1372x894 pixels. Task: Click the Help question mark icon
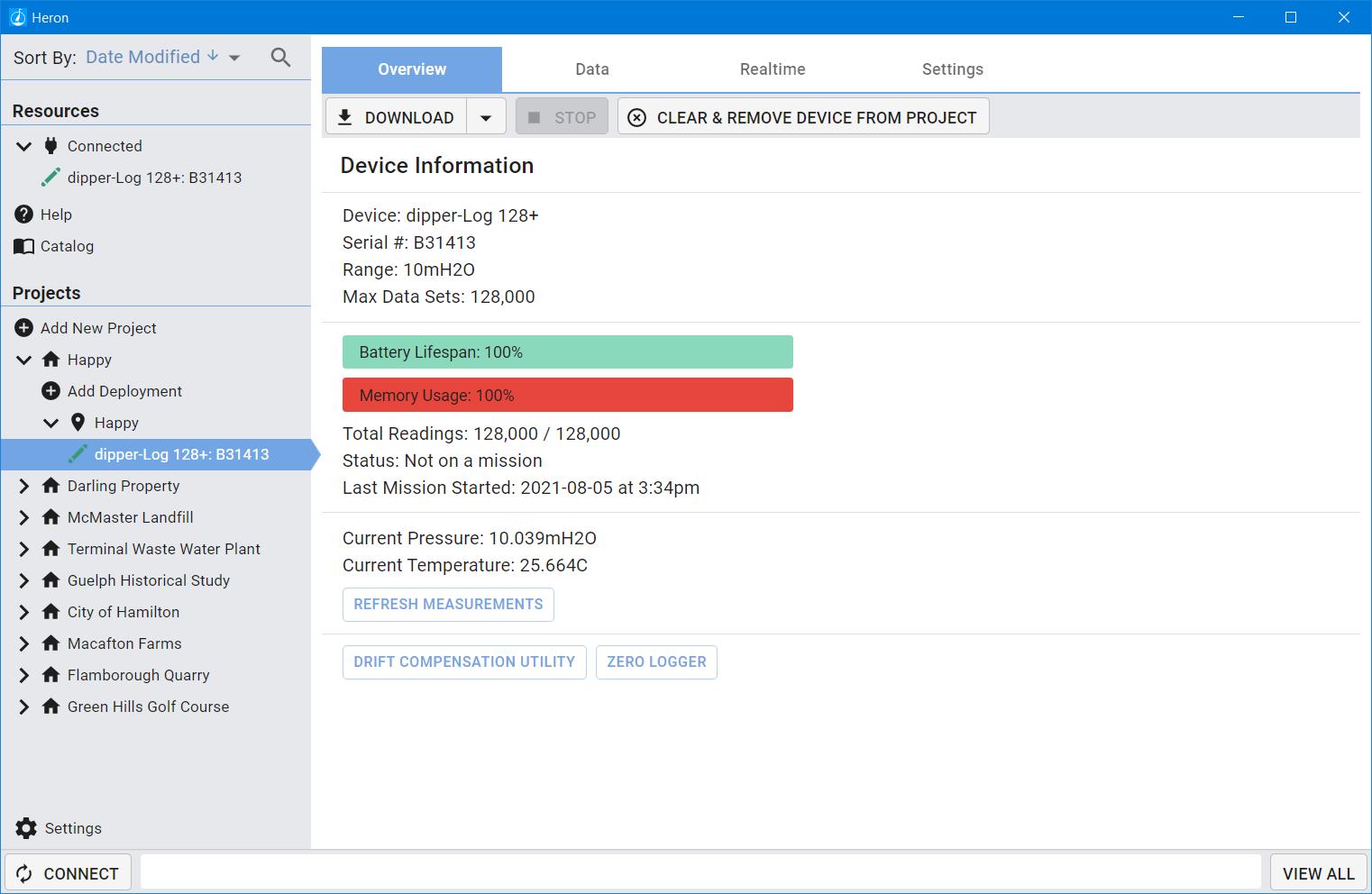[24, 214]
